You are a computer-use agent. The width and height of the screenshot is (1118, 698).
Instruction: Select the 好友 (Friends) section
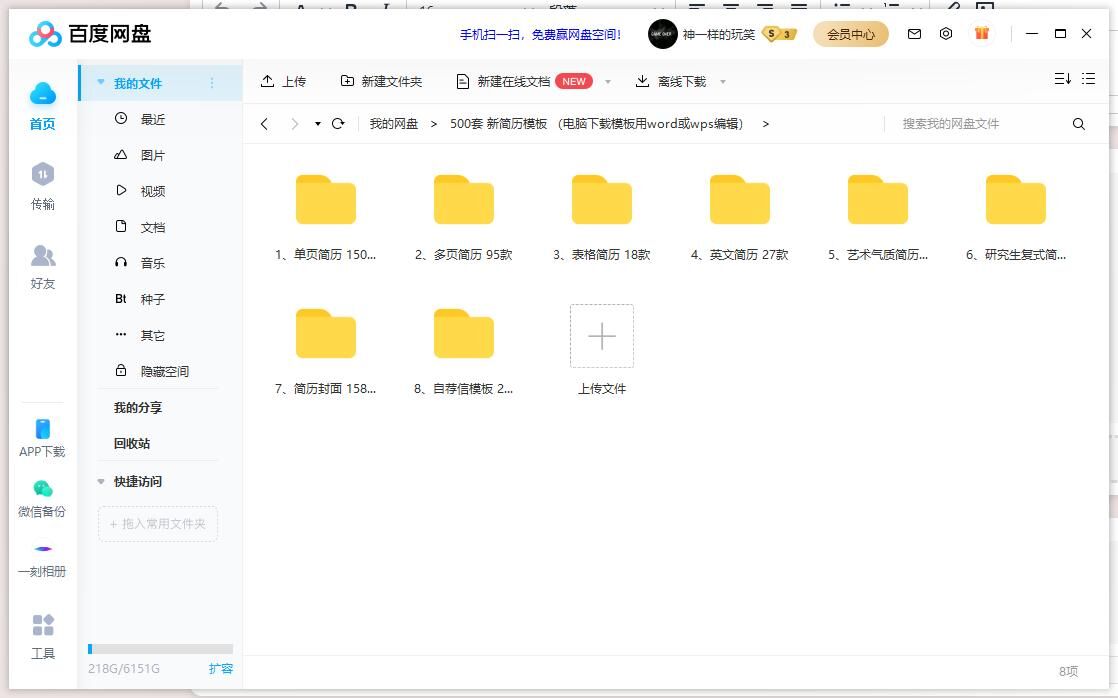tap(42, 266)
